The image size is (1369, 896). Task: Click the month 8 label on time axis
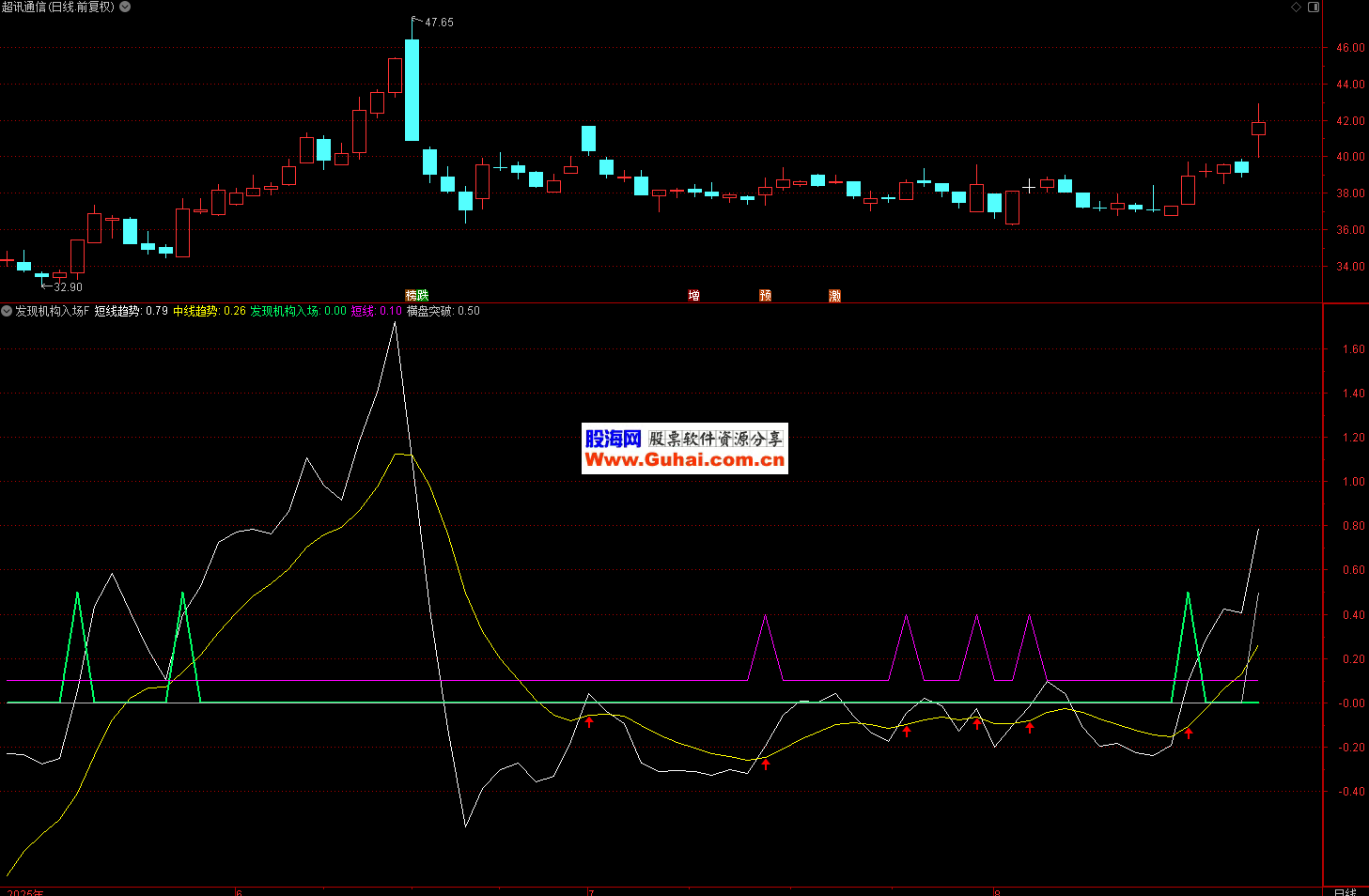pos(998,891)
